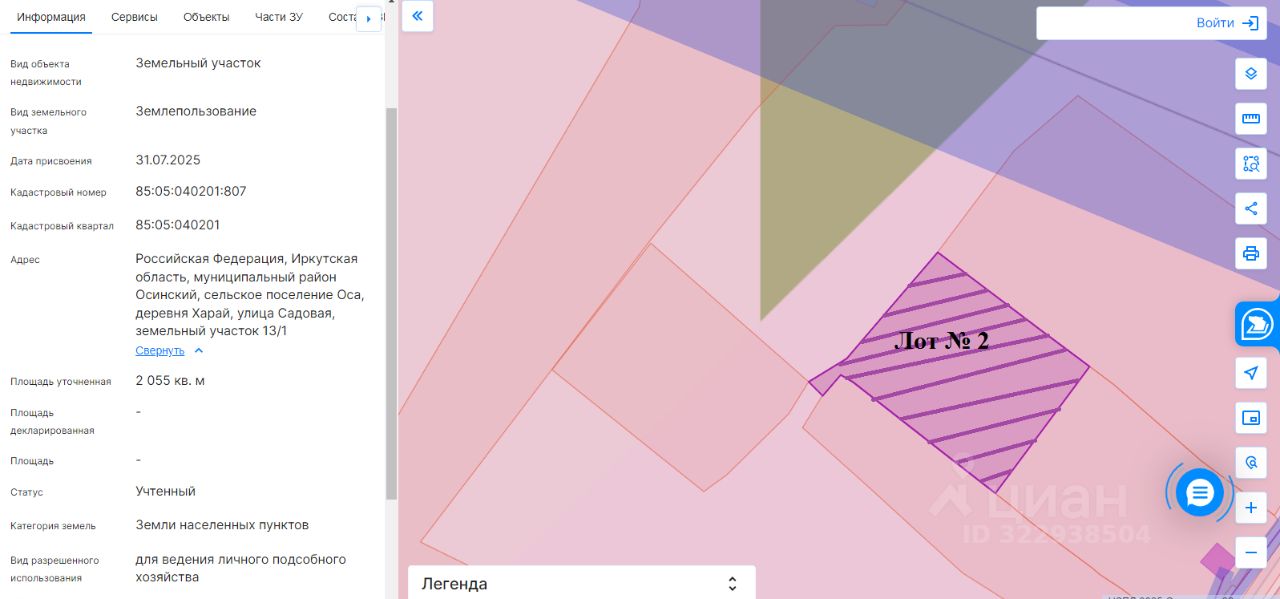Viewport: 1280px width, 599px height.
Task: Open the blue assistant side widget
Action: point(1257,325)
